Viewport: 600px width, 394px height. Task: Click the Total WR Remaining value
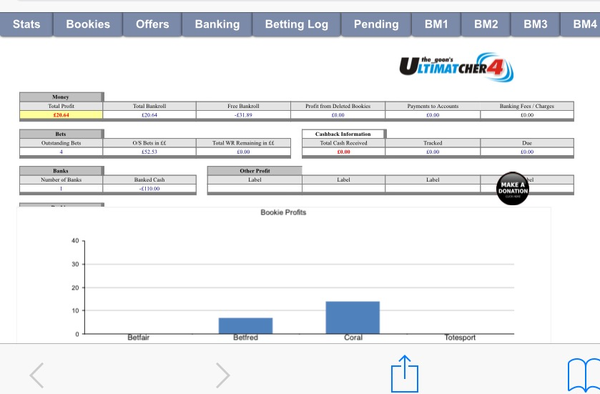pyautogui.click(x=243, y=152)
